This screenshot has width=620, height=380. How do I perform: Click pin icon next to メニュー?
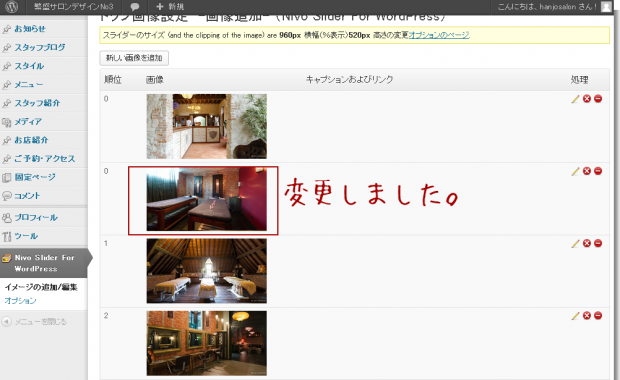[x=7, y=85]
